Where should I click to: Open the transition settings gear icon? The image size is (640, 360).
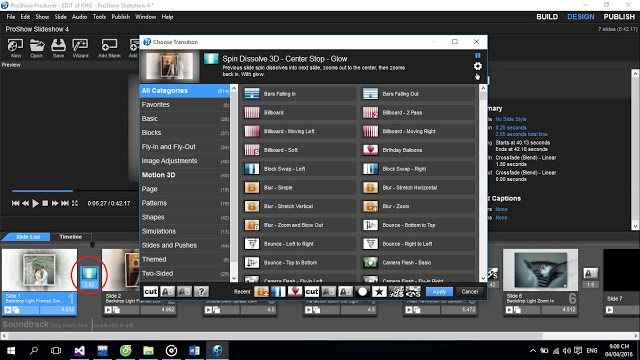[x=478, y=66]
